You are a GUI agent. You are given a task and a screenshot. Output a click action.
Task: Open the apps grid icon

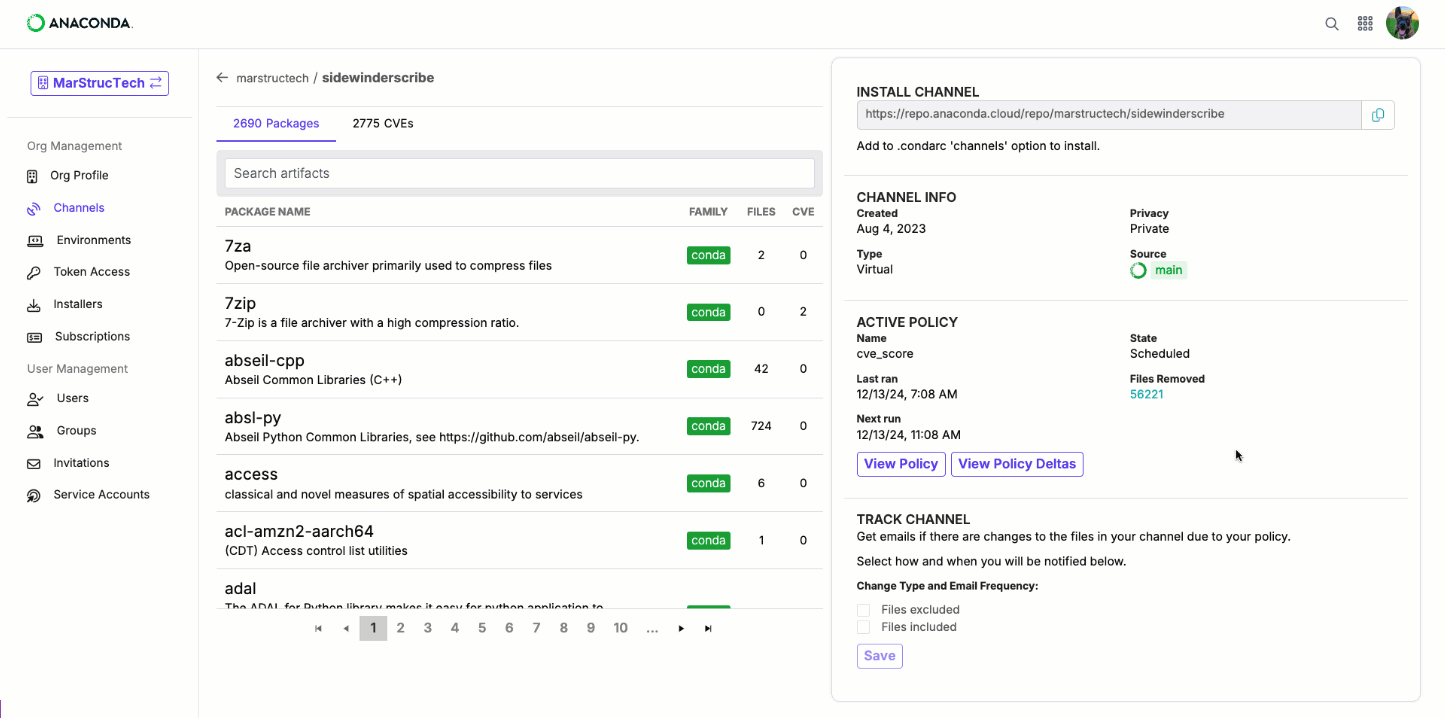coord(1365,24)
